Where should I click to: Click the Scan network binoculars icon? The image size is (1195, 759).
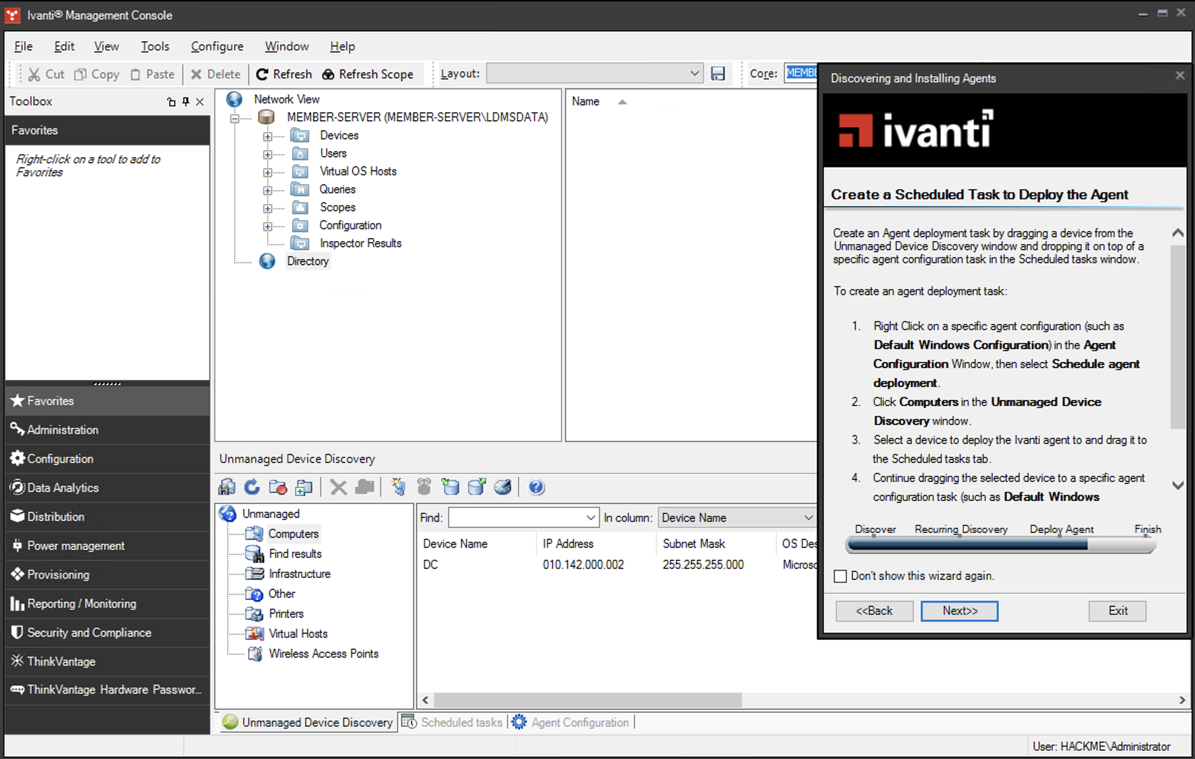click(227, 487)
